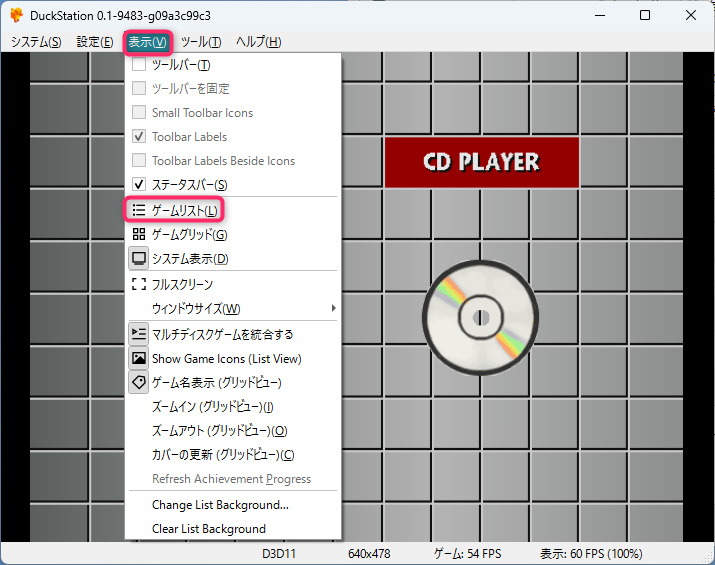The width and height of the screenshot is (715, 565).
Task: Click the game name tag icon
Action: coord(139,382)
